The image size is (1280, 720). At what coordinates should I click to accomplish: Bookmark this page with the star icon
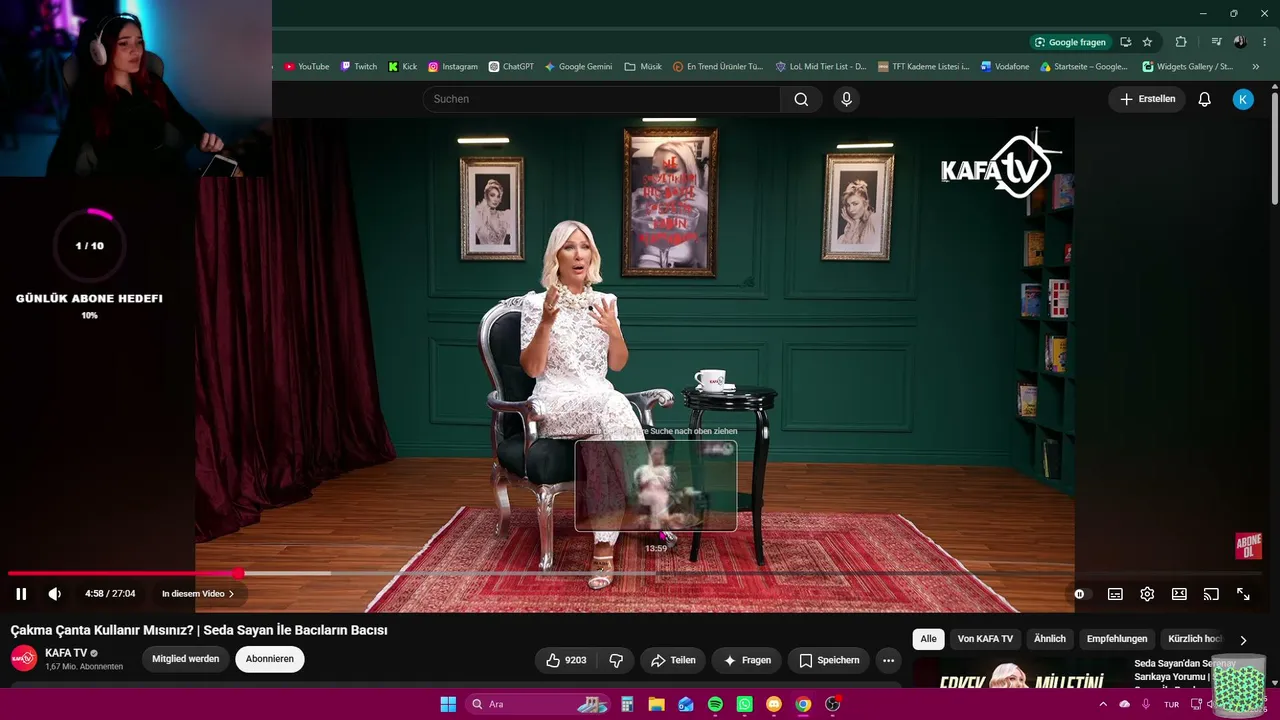[x=1147, y=42]
